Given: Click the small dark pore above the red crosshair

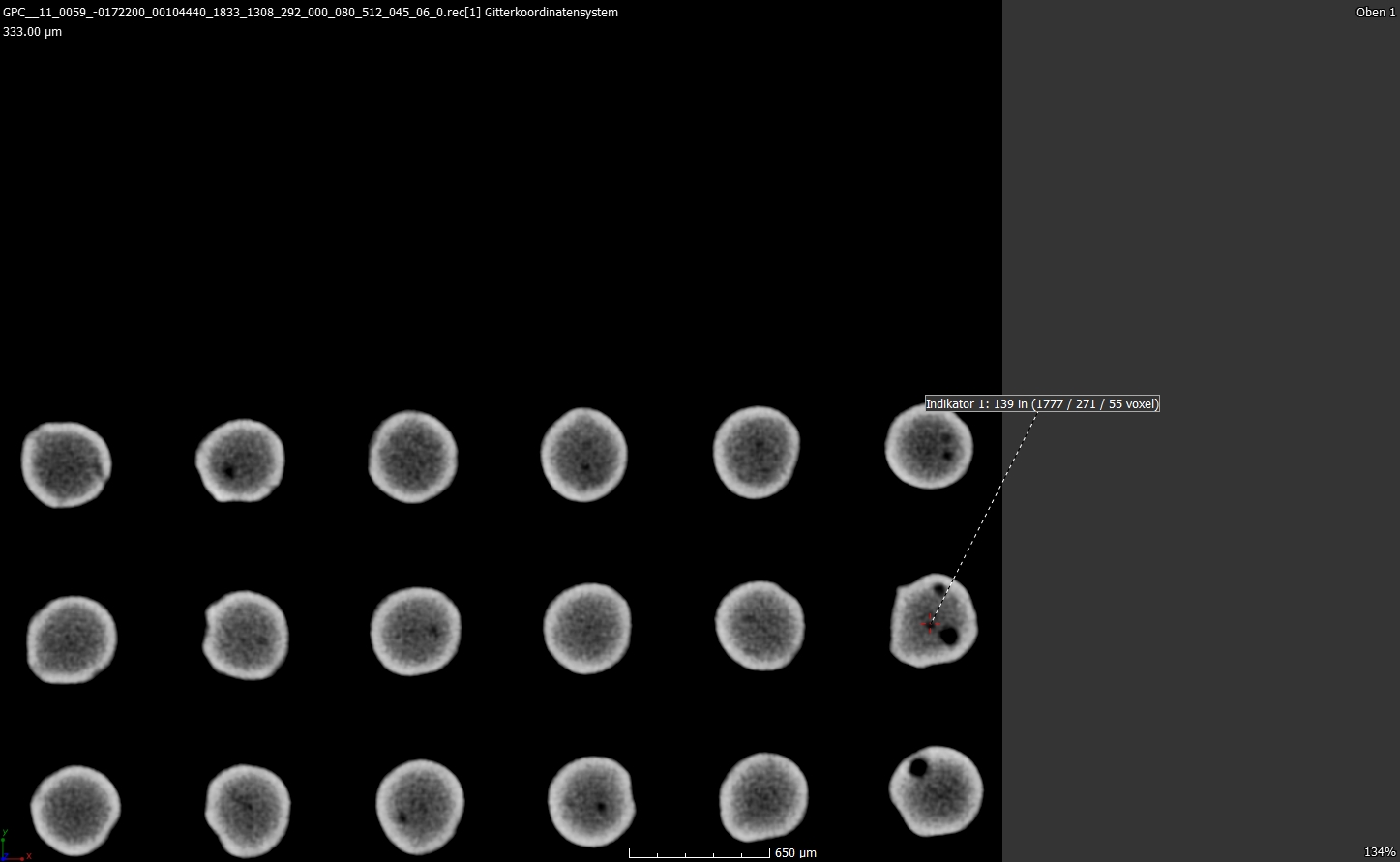Looking at the screenshot, I should coord(938,588).
